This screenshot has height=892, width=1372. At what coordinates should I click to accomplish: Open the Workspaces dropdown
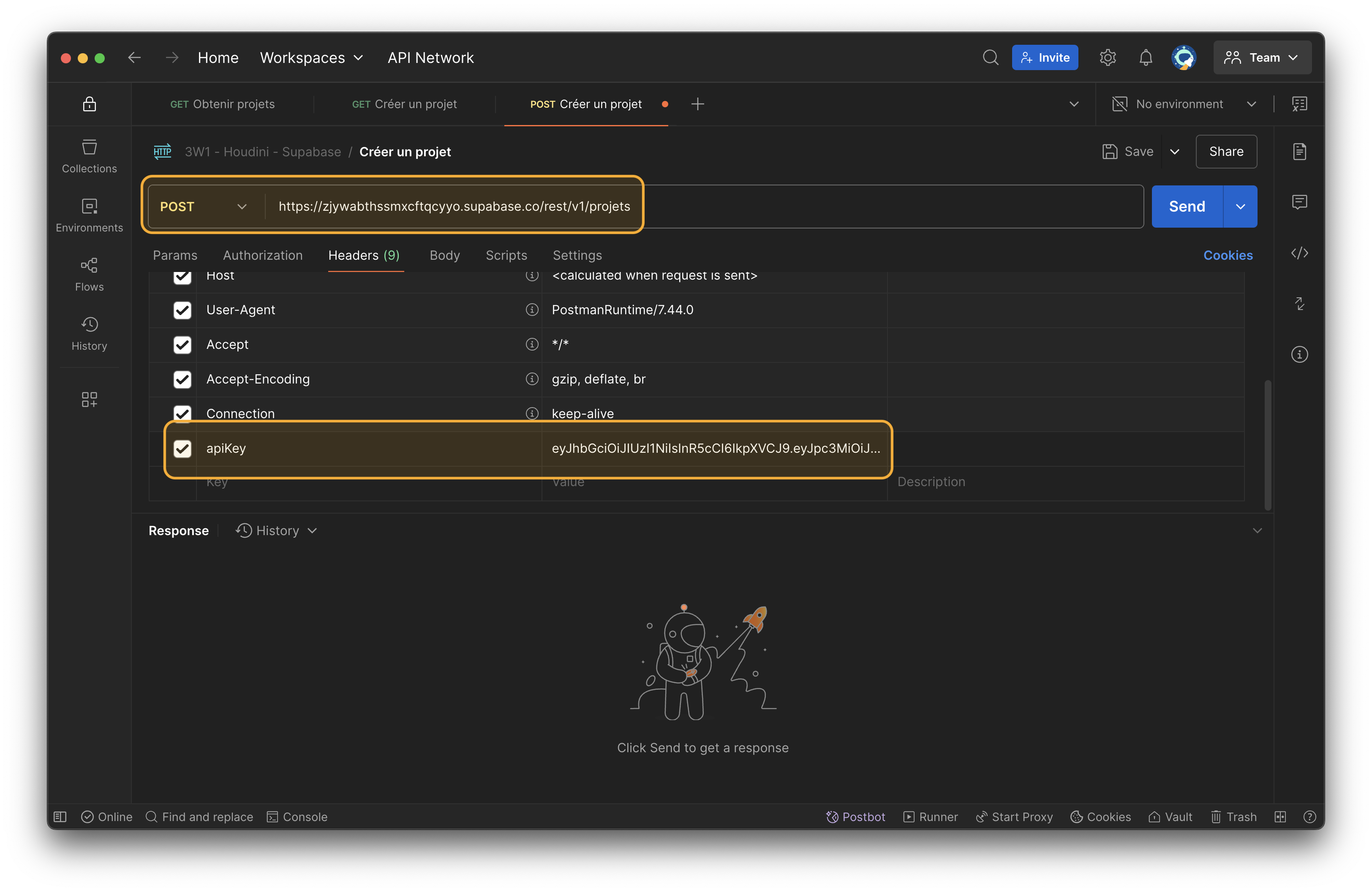click(x=311, y=57)
